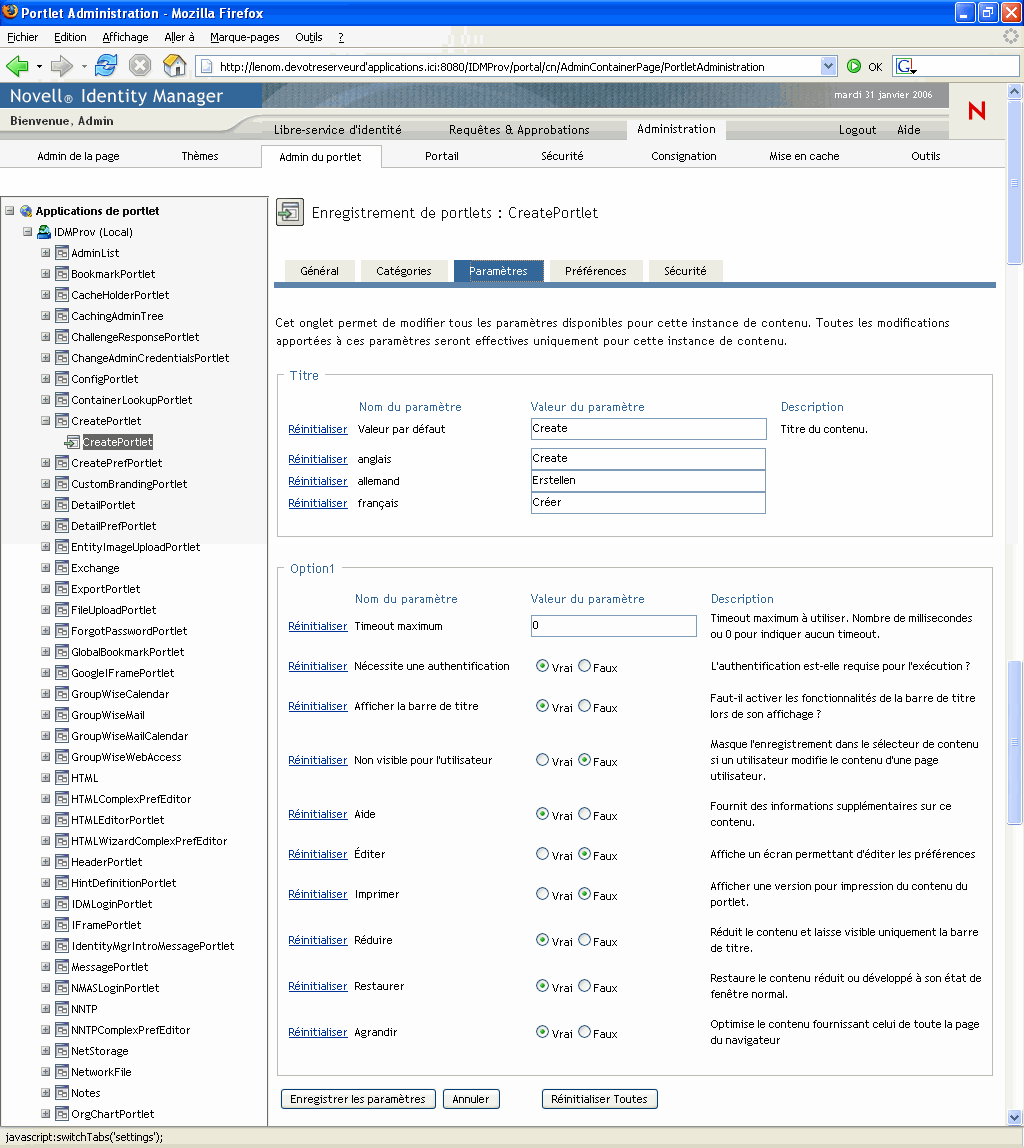Click the browser Back arrow icon
Image resolution: width=1024 pixels, height=1148 pixels.
click(17, 66)
